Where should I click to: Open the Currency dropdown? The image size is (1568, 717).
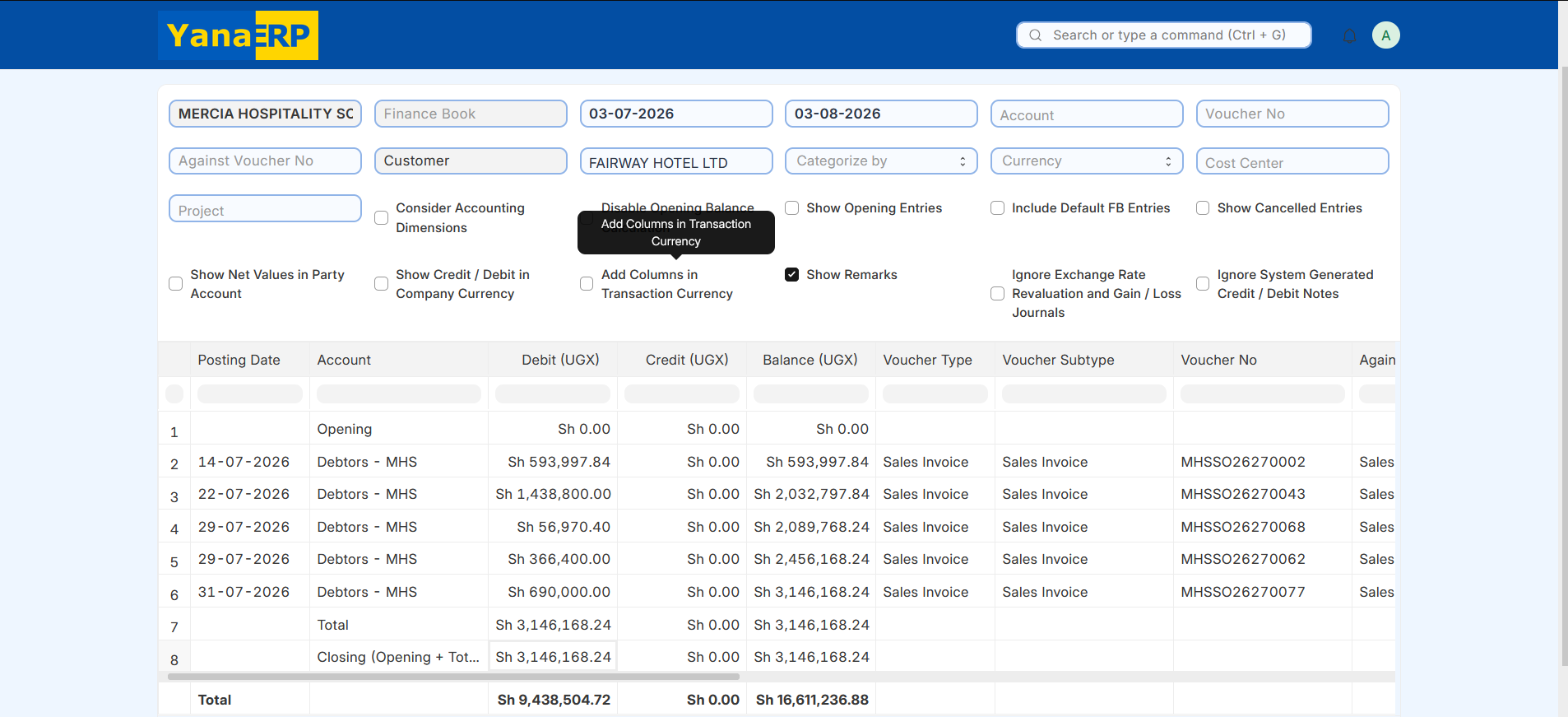1087,161
